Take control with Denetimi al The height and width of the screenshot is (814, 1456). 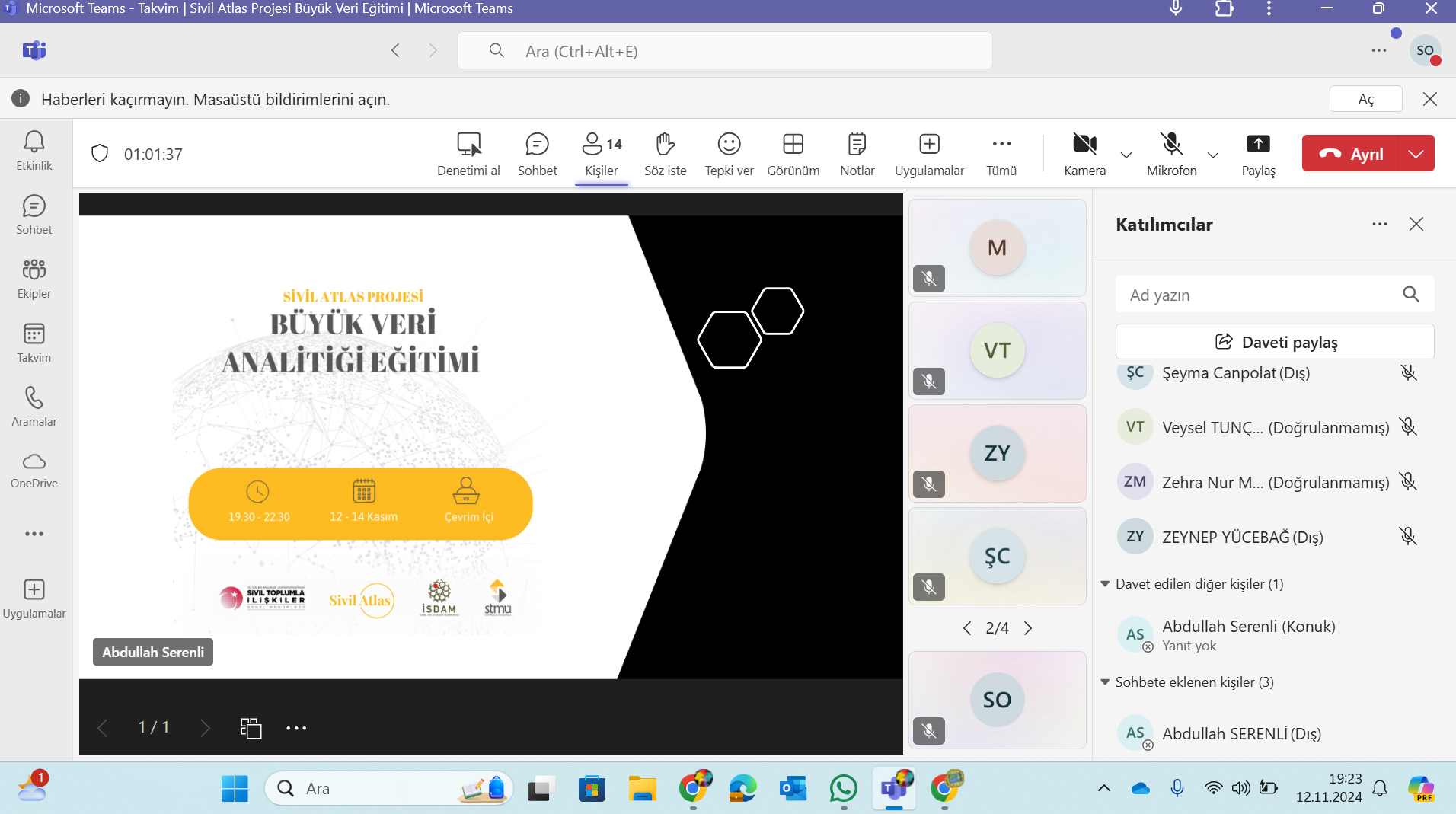468,154
